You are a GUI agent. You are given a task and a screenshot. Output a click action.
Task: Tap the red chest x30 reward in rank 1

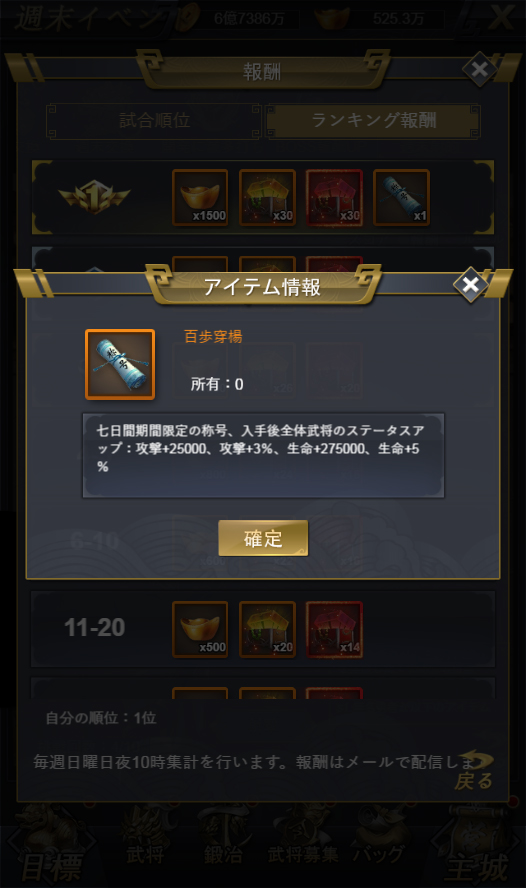click(x=334, y=198)
